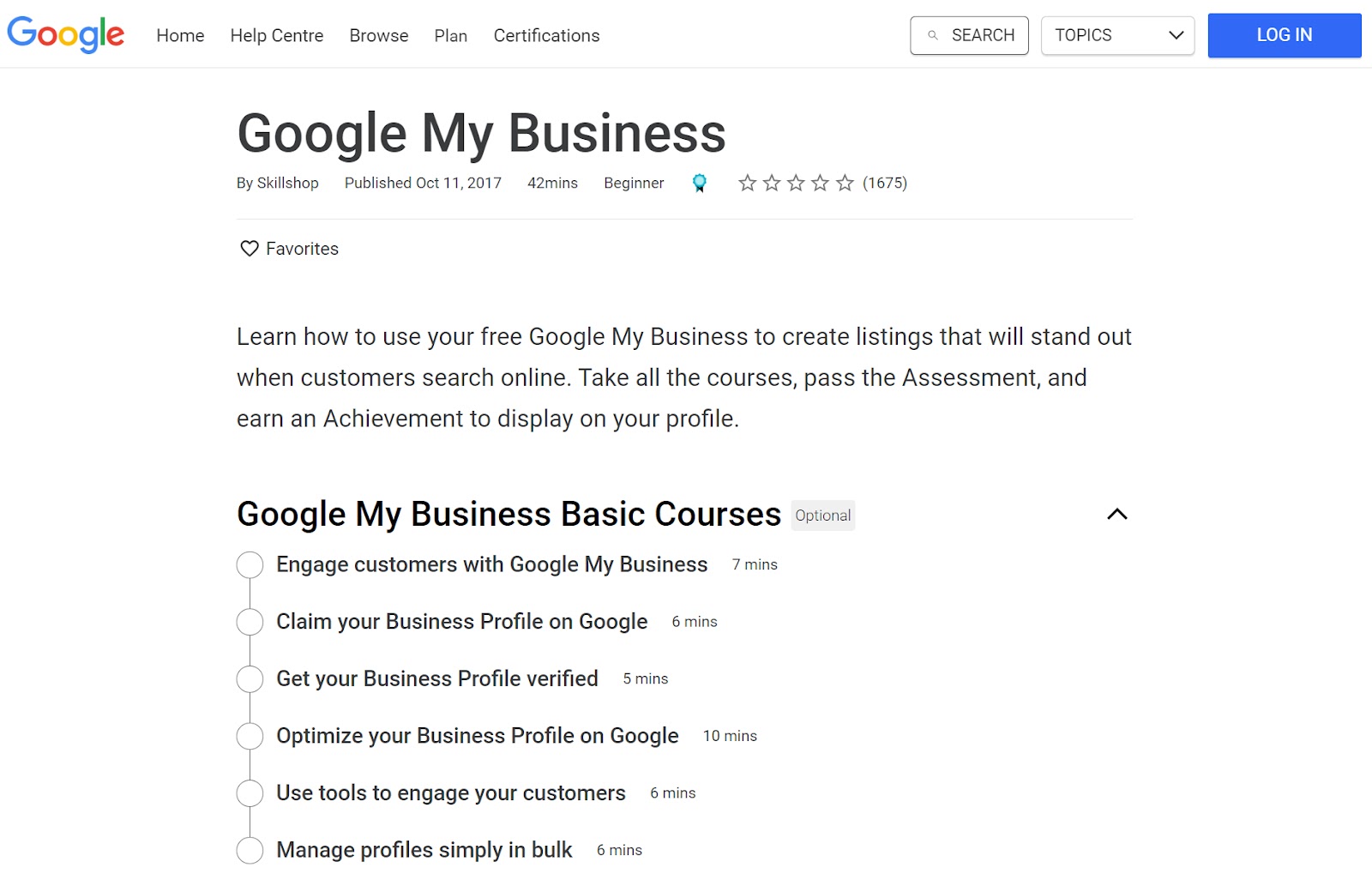Image resolution: width=1372 pixels, height=886 pixels.
Task: Click the ratings count link showing 1675
Action: (x=885, y=183)
